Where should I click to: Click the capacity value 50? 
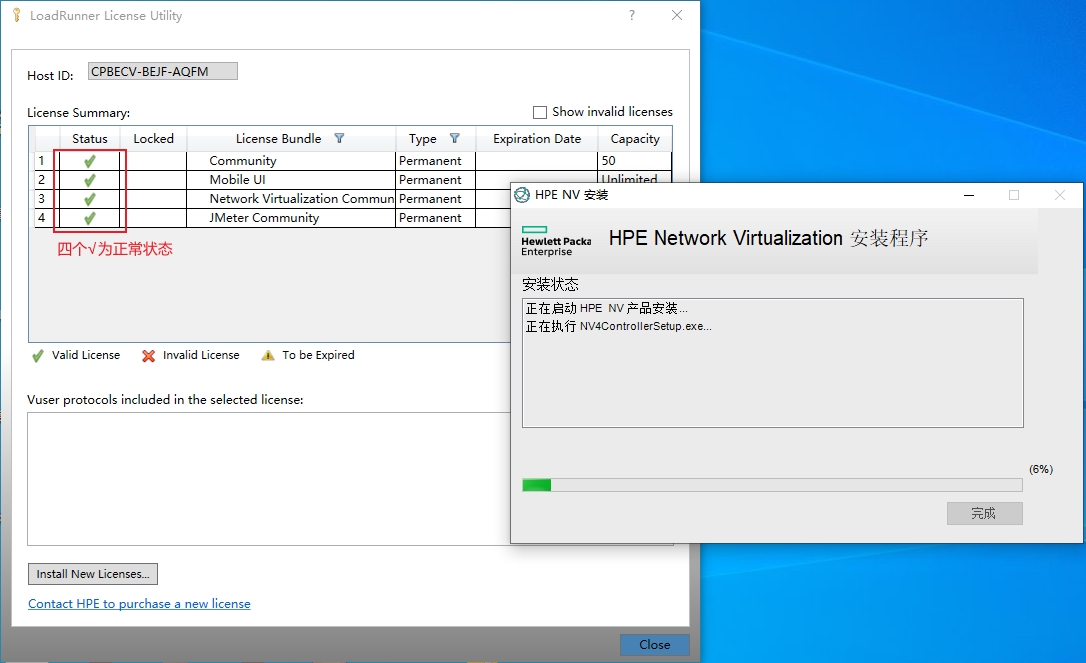609,161
